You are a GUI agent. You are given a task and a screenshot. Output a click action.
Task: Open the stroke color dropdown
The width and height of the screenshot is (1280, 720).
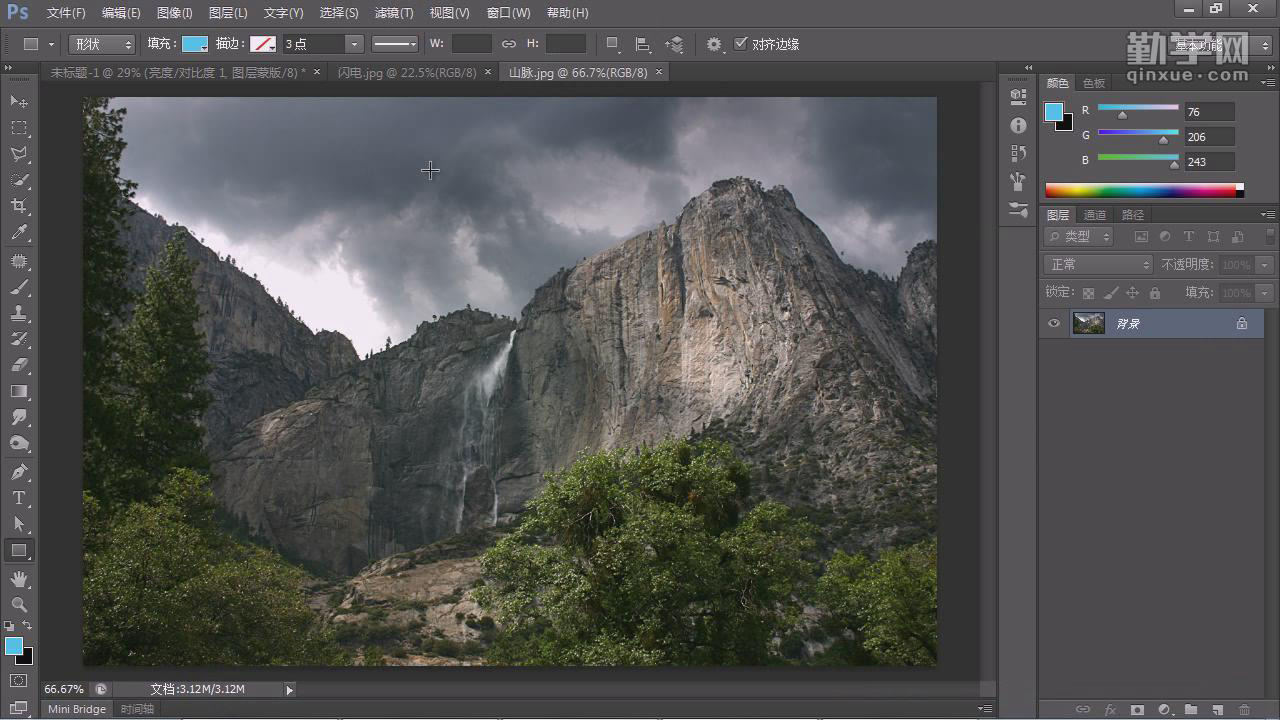coord(263,44)
